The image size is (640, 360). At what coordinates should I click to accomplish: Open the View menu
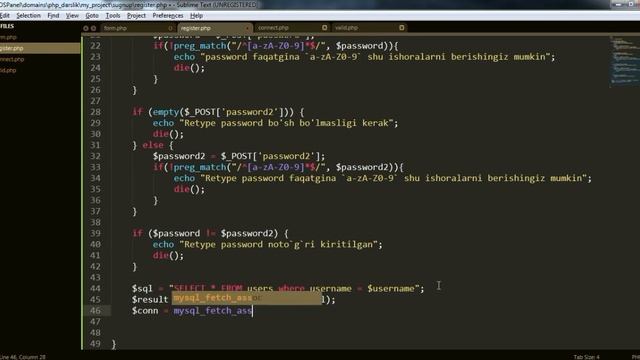point(72,16)
